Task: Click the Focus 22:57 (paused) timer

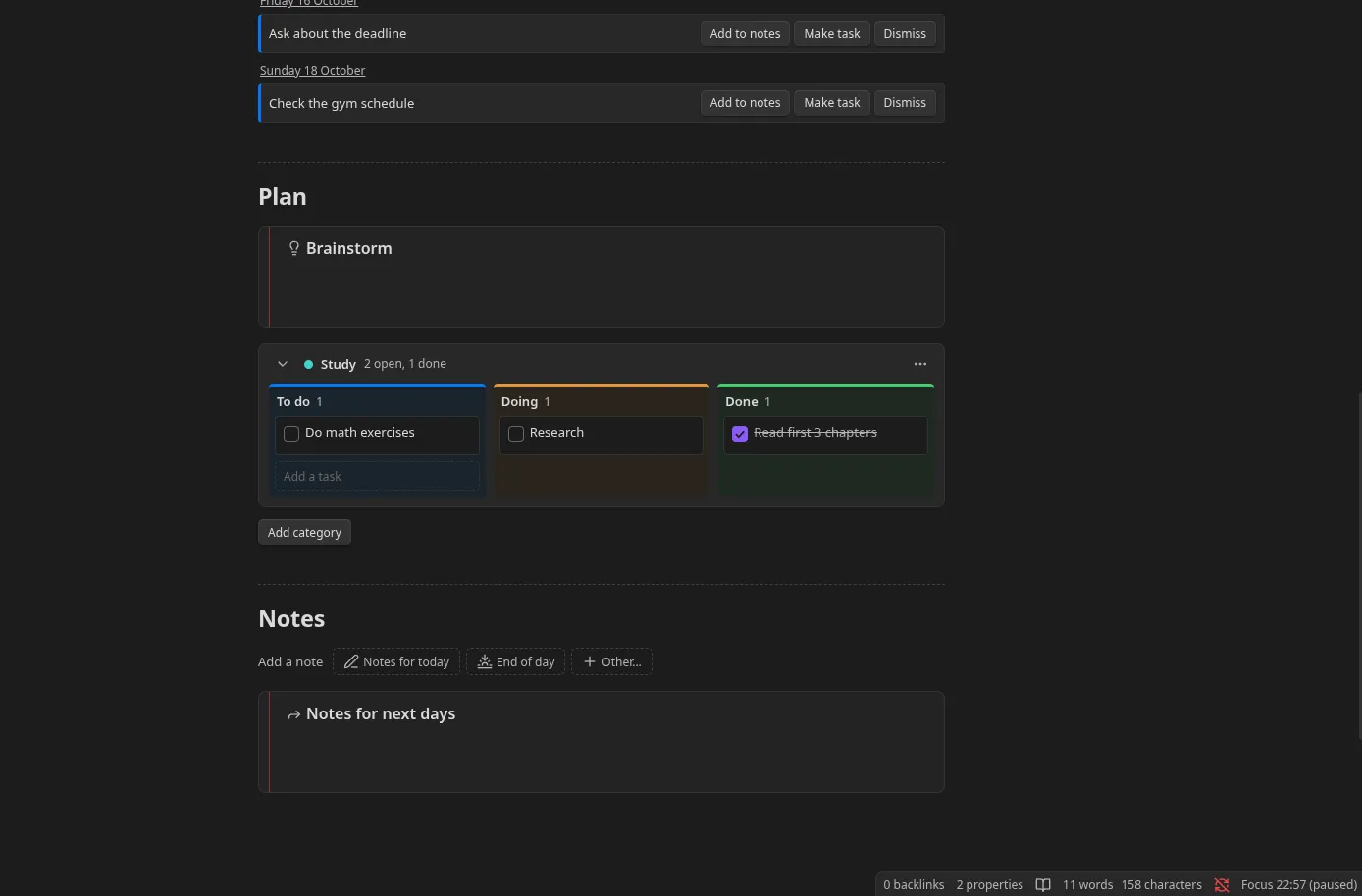Action: point(1299,885)
